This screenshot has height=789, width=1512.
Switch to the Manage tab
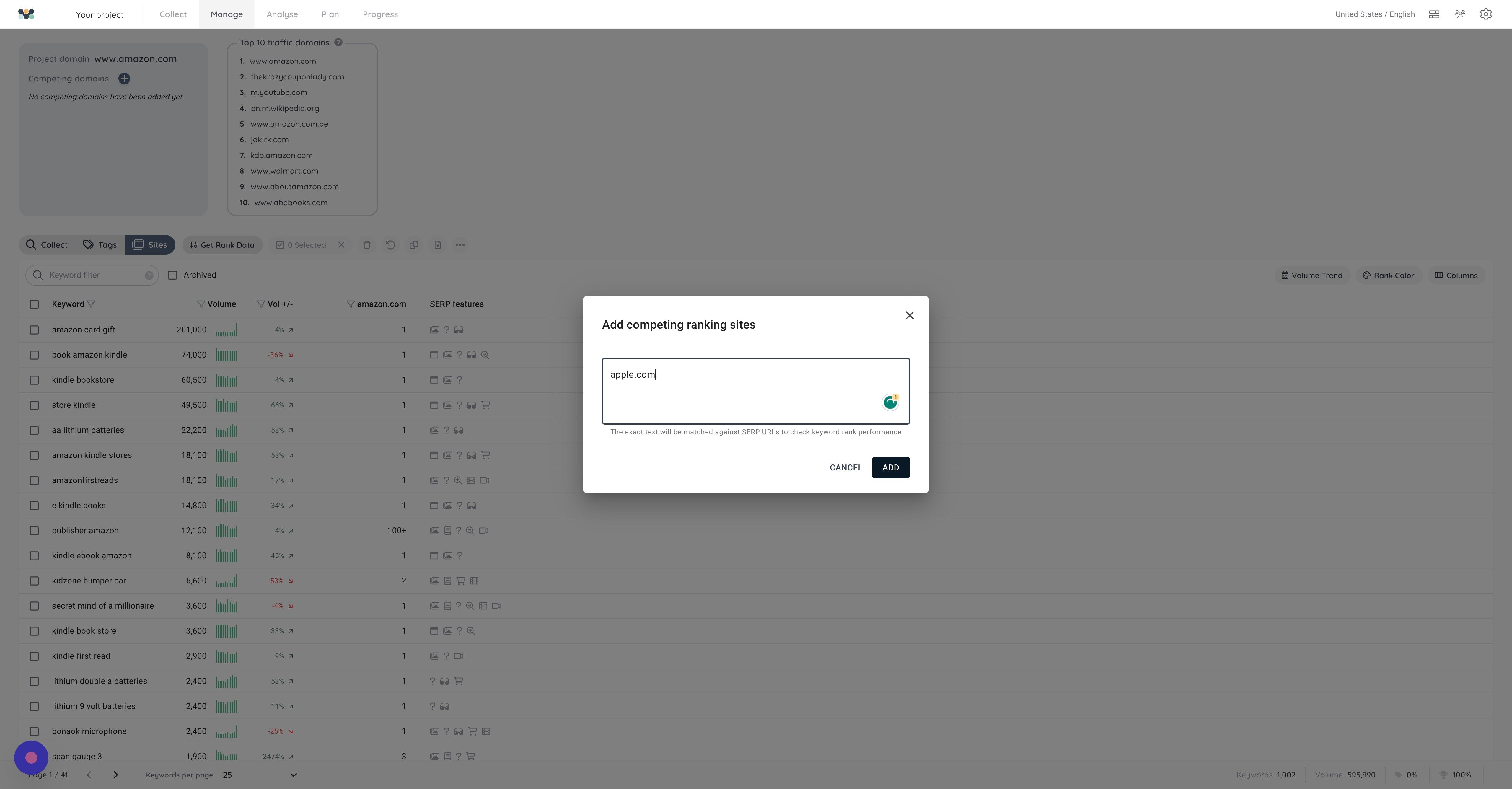point(227,14)
